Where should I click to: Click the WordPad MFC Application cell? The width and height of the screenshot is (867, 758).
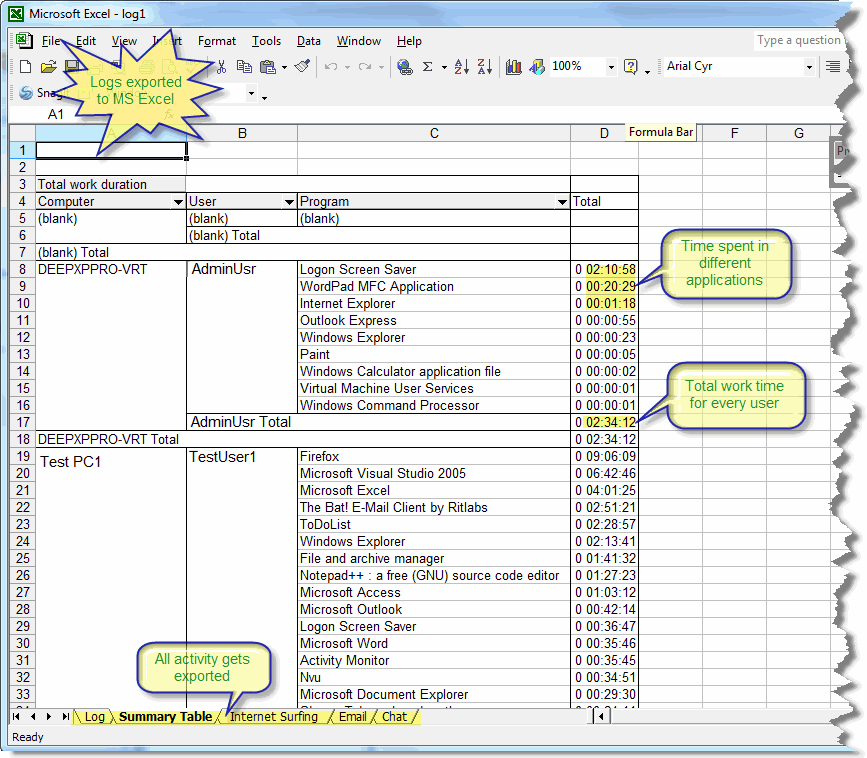pyautogui.click(x=434, y=286)
